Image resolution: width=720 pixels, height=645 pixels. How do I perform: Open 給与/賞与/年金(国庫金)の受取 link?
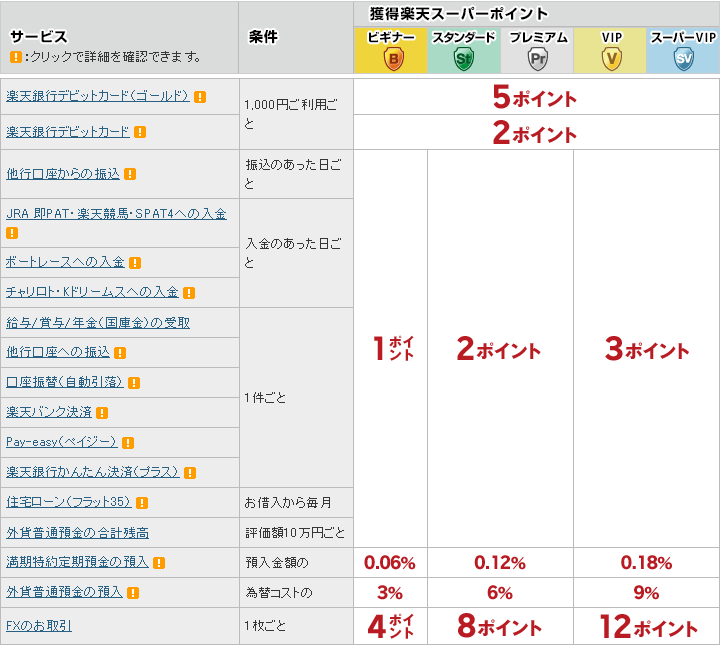click(x=98, y=323)
